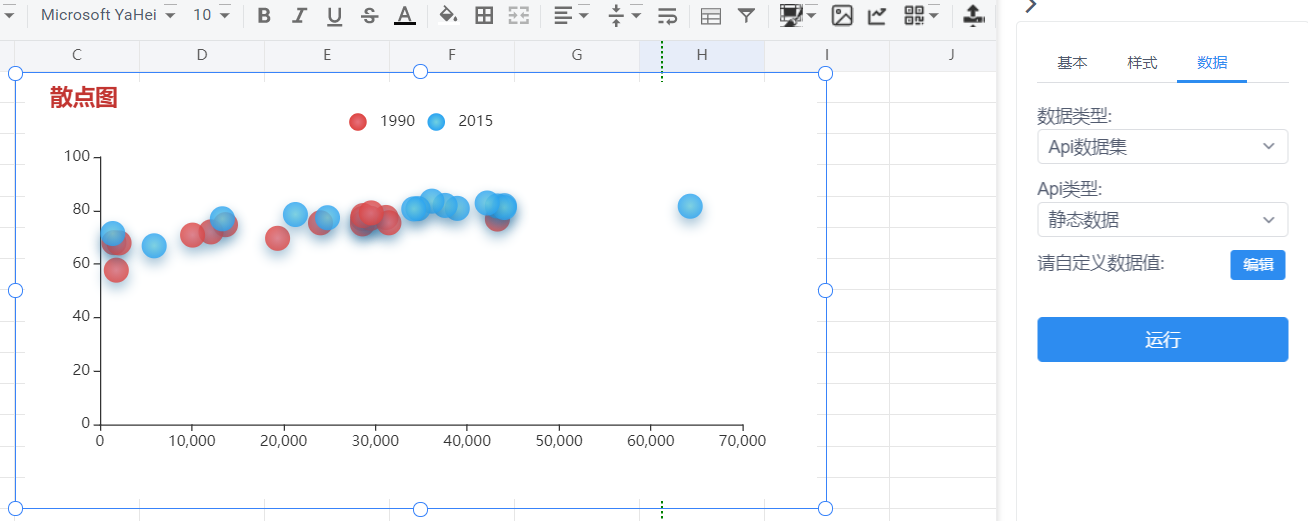The height and width of the screenshot is (521, 1308).
Task: Click the filter funnel icon
Action: pyautogui.click(x=746, y=15)
